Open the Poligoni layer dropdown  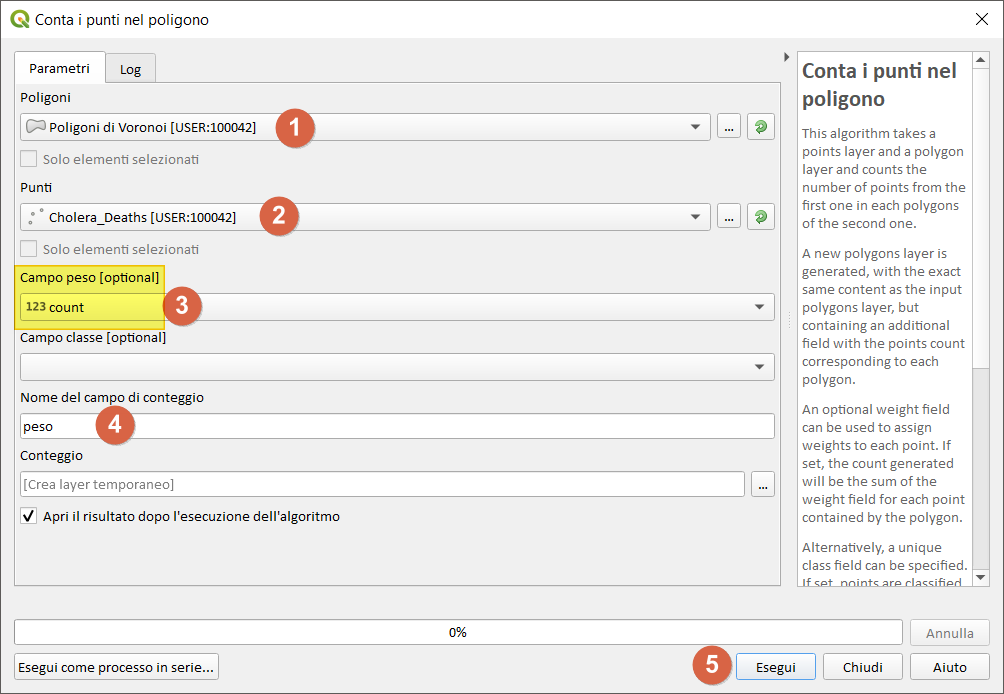pyautogui.click(x=695, y=127)
